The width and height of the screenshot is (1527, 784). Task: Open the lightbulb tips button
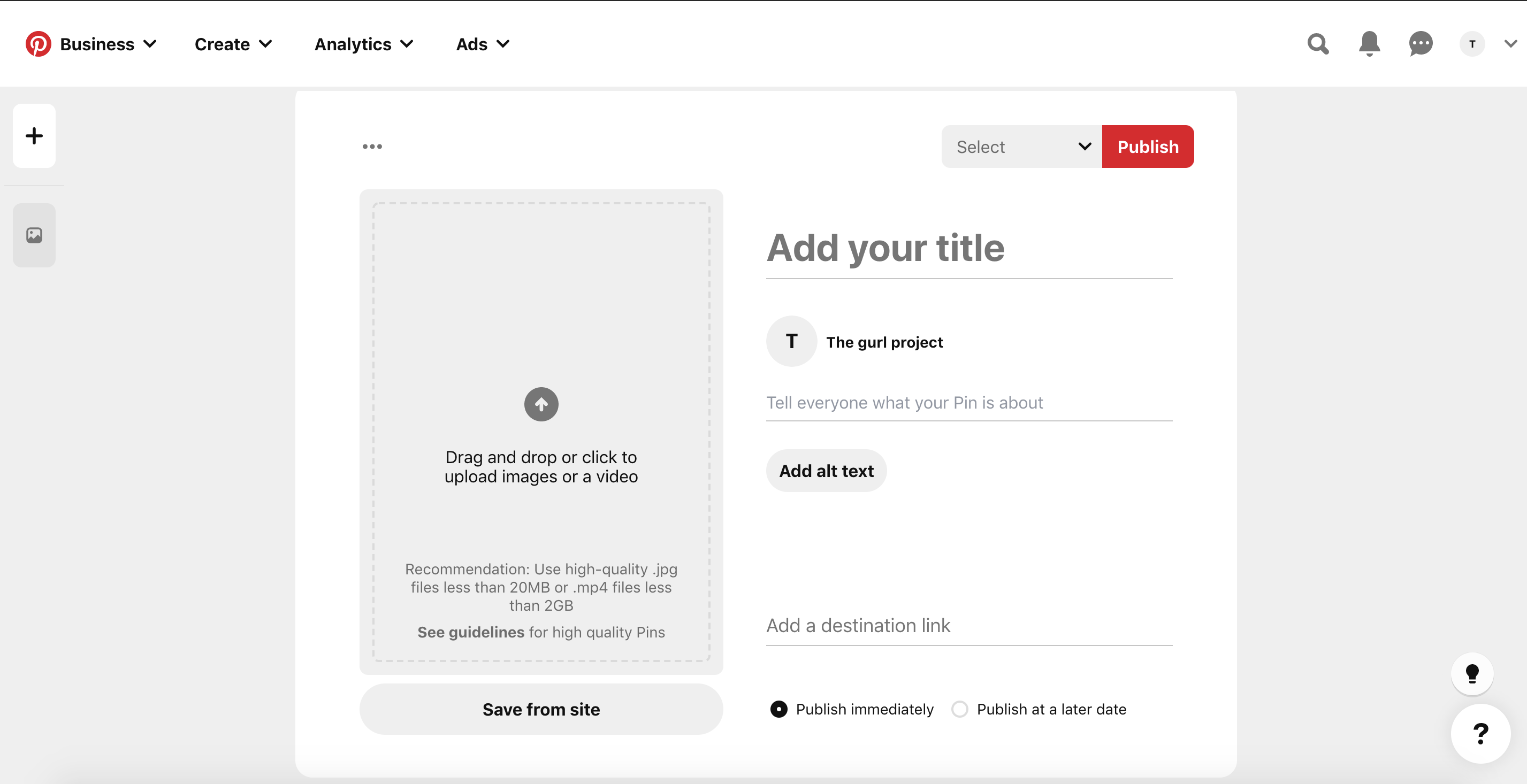(x=1472, y=674)
